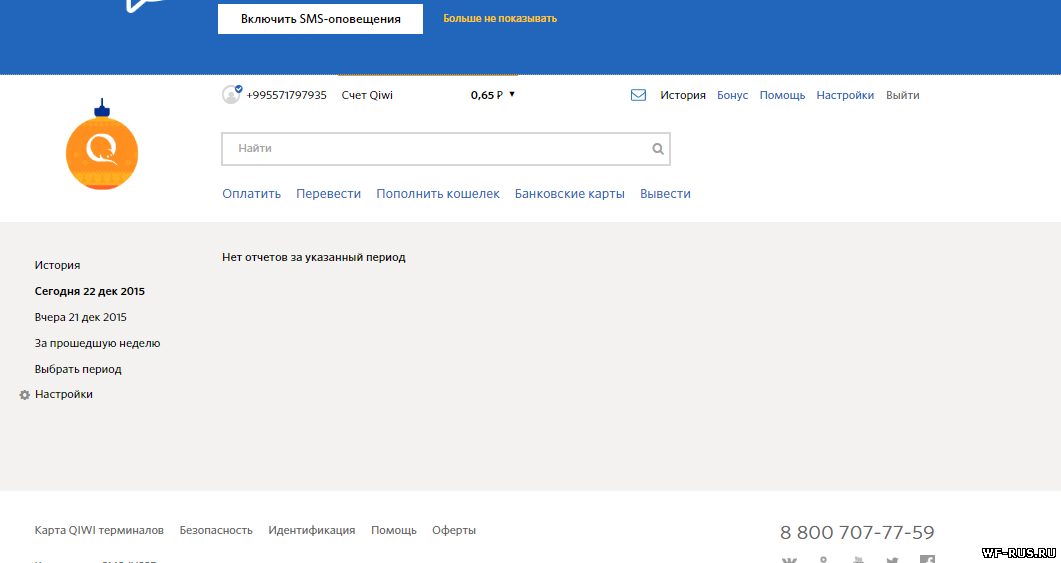This screenshot has height=563, width=1061.
Task: Open the Facebook icon in footer
Action: 927,560
